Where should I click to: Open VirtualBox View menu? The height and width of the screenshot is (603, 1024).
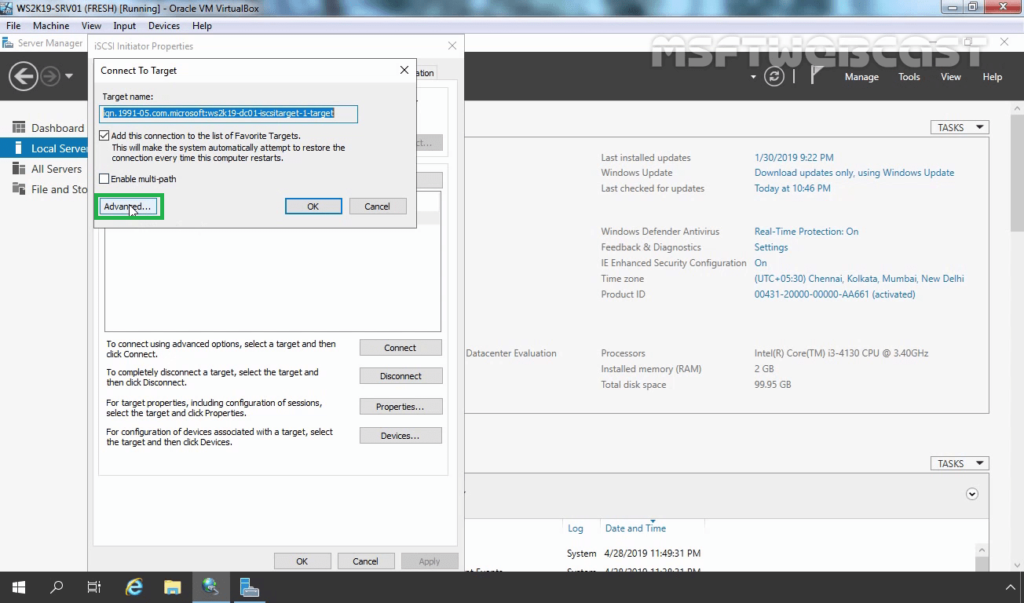click(x=91, y=25)
